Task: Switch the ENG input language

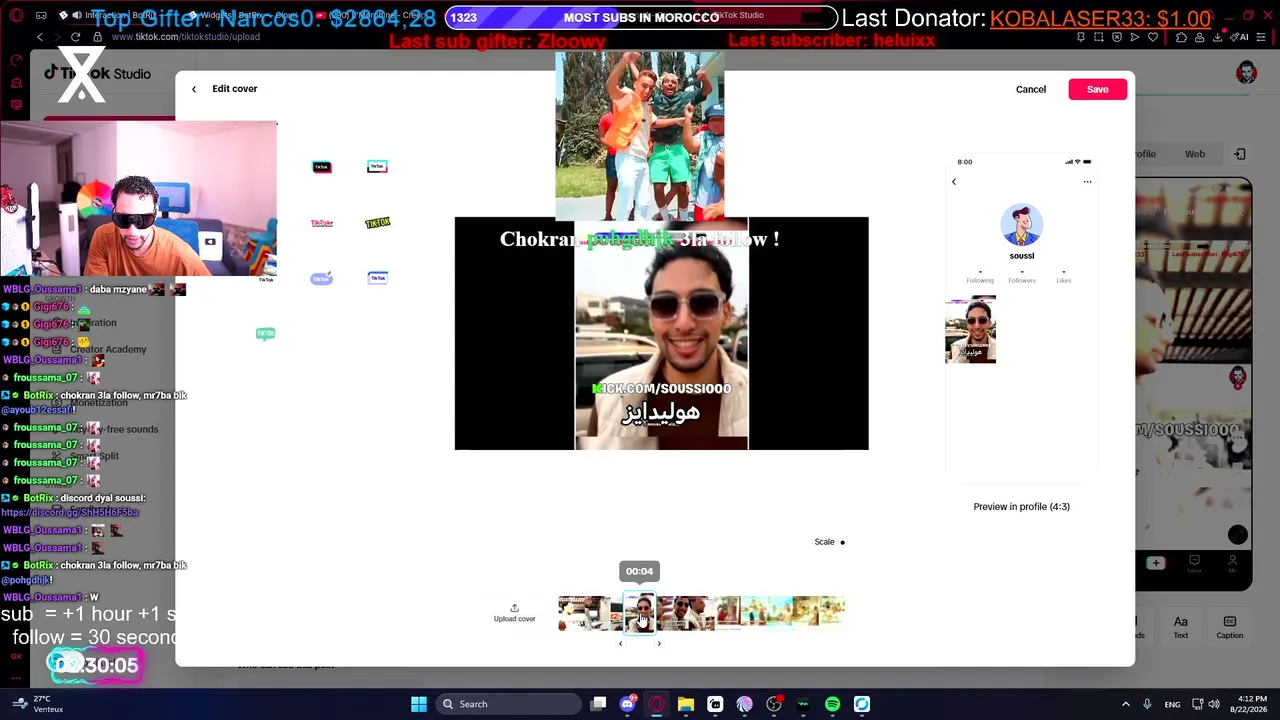Action: 1172,704
